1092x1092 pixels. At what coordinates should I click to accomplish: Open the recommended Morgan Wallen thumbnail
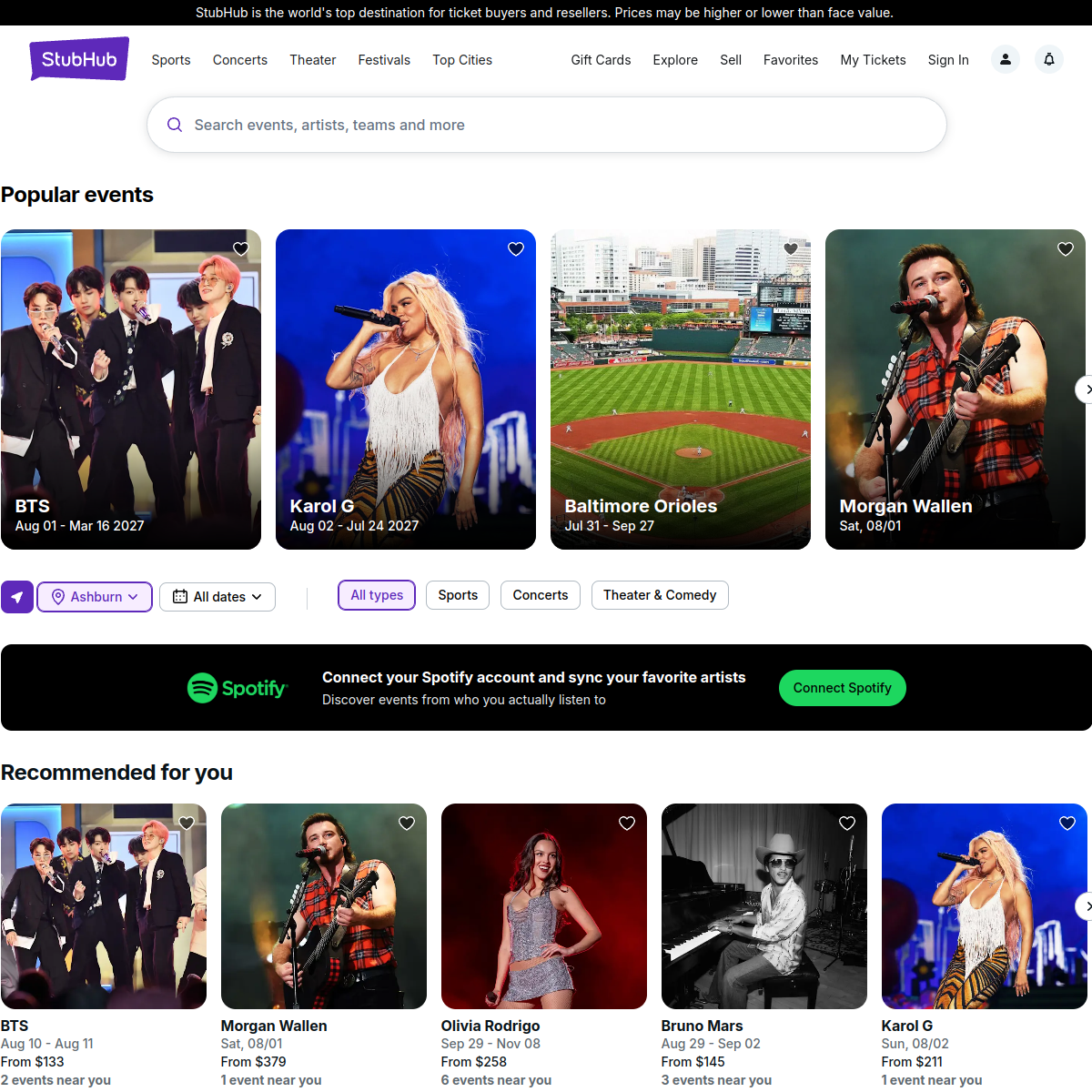click(324, 906)
